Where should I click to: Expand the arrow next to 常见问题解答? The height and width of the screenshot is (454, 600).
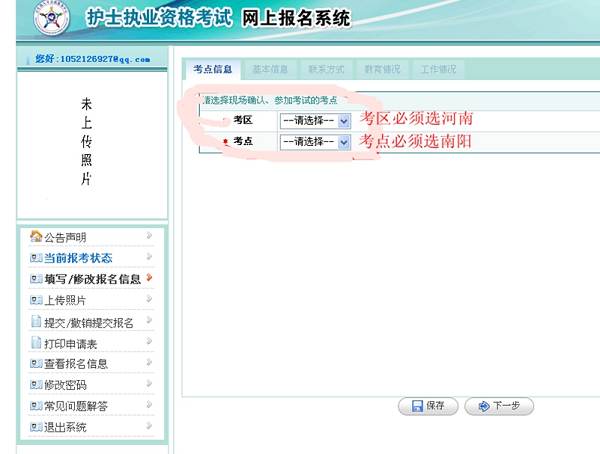pos(149,405)
